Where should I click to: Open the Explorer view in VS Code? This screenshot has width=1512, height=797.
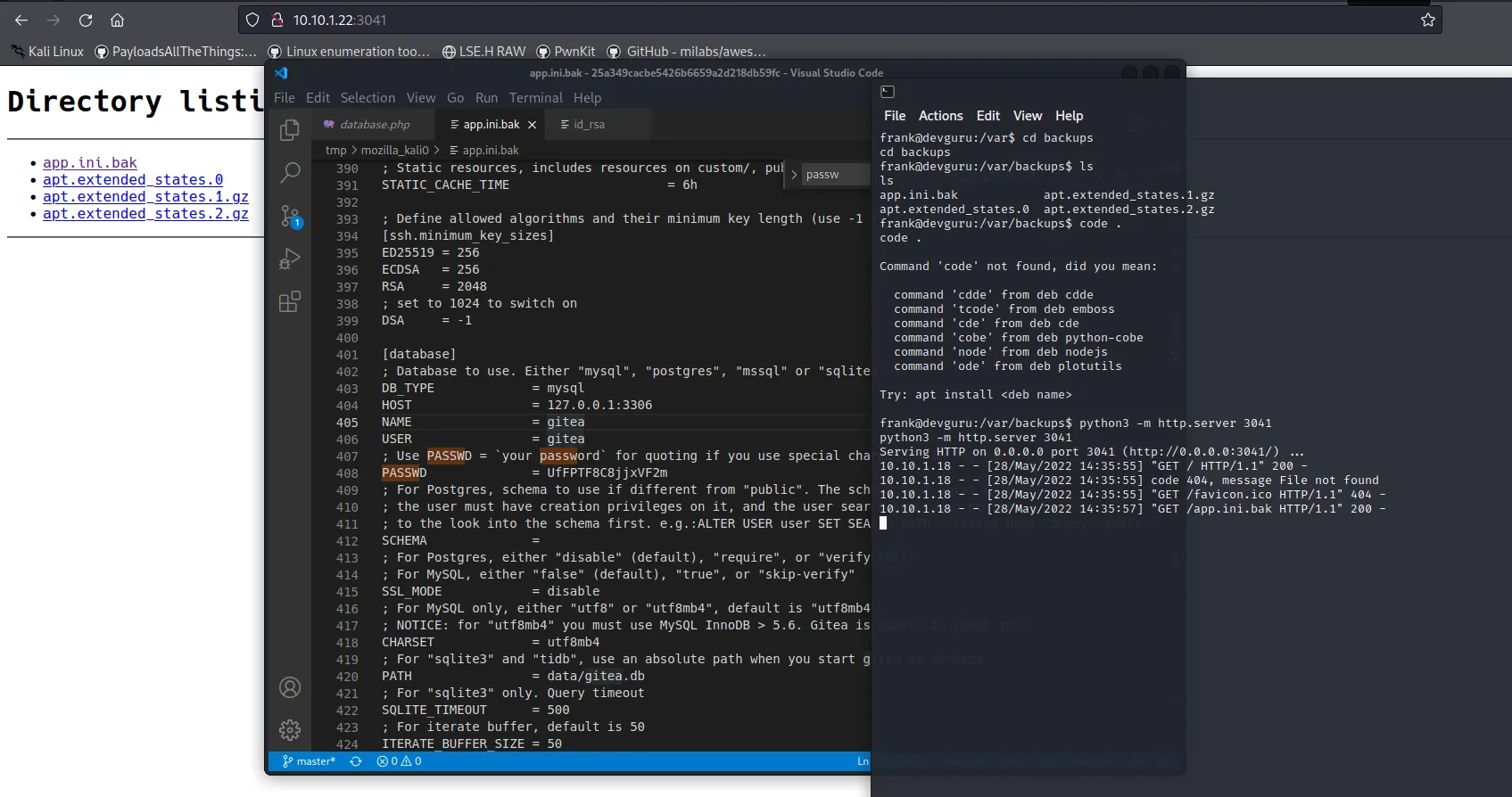289,130
